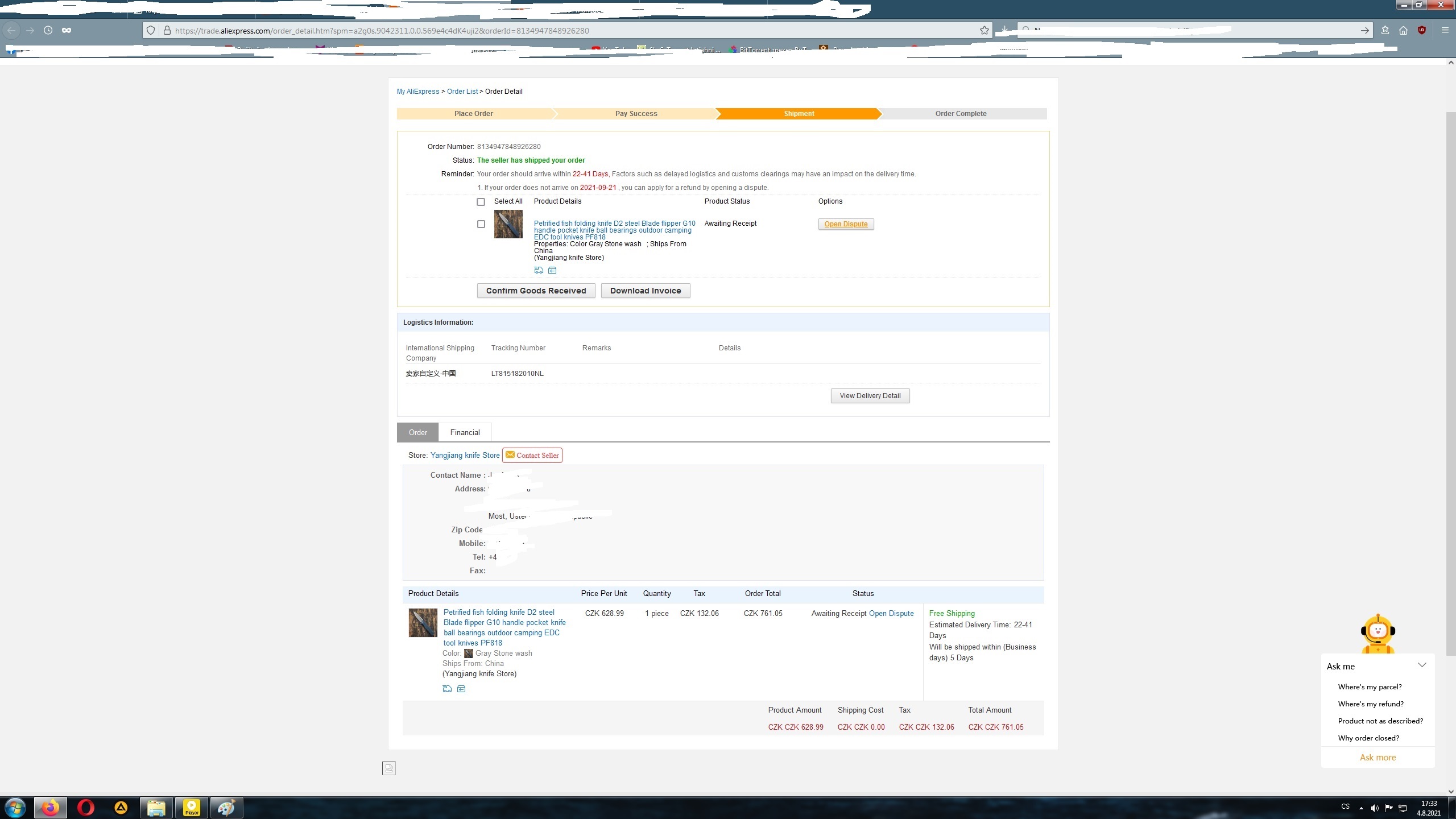
Task: Open the Firefox hamburger menu
Action: pos(1445,31)
